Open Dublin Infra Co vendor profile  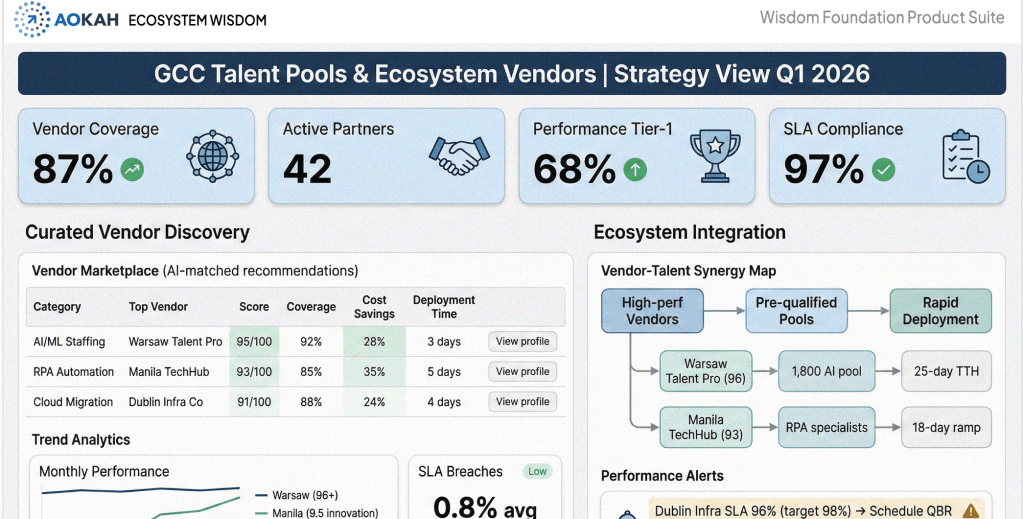pos(522,402)
